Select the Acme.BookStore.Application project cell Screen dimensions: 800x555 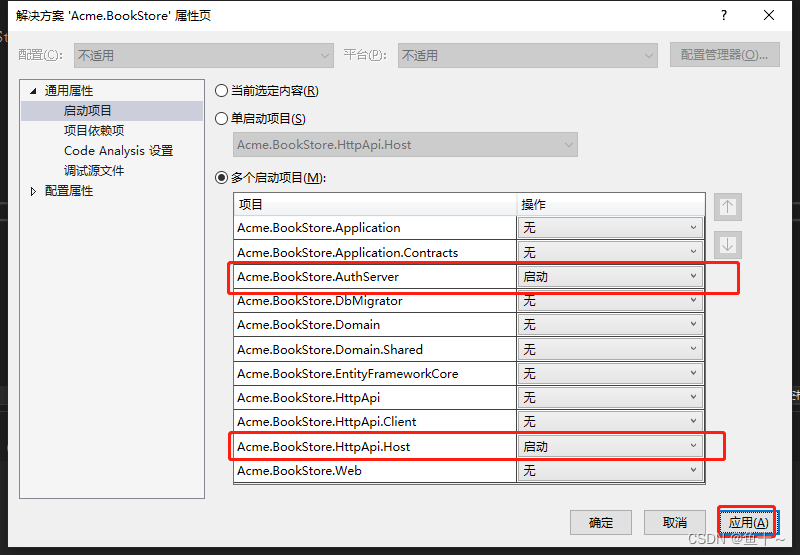click(375, 228)
